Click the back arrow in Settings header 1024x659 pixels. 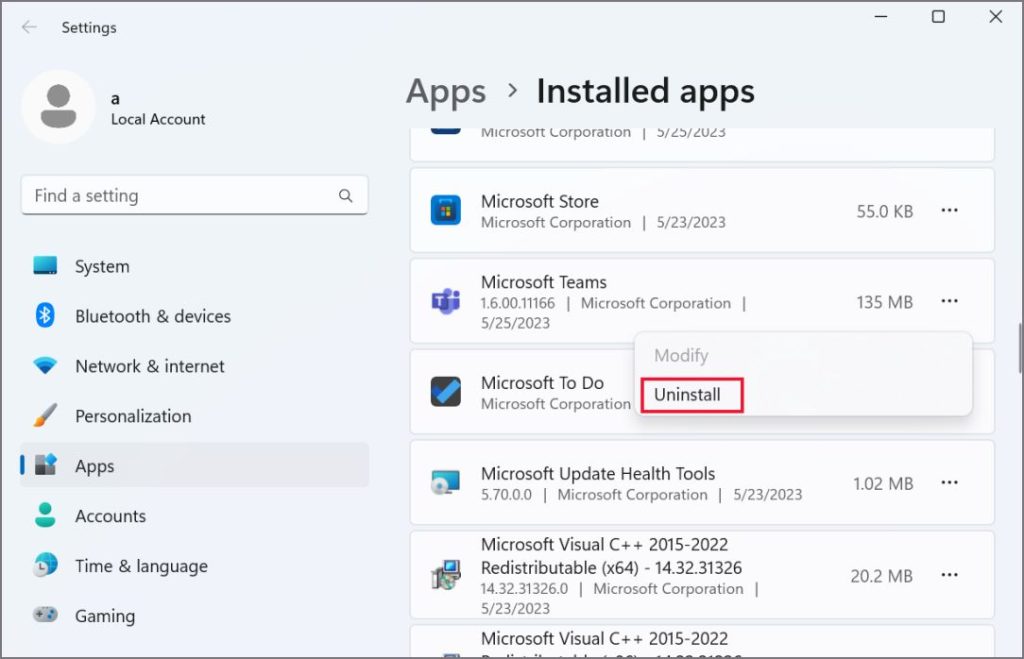(29, 27)
